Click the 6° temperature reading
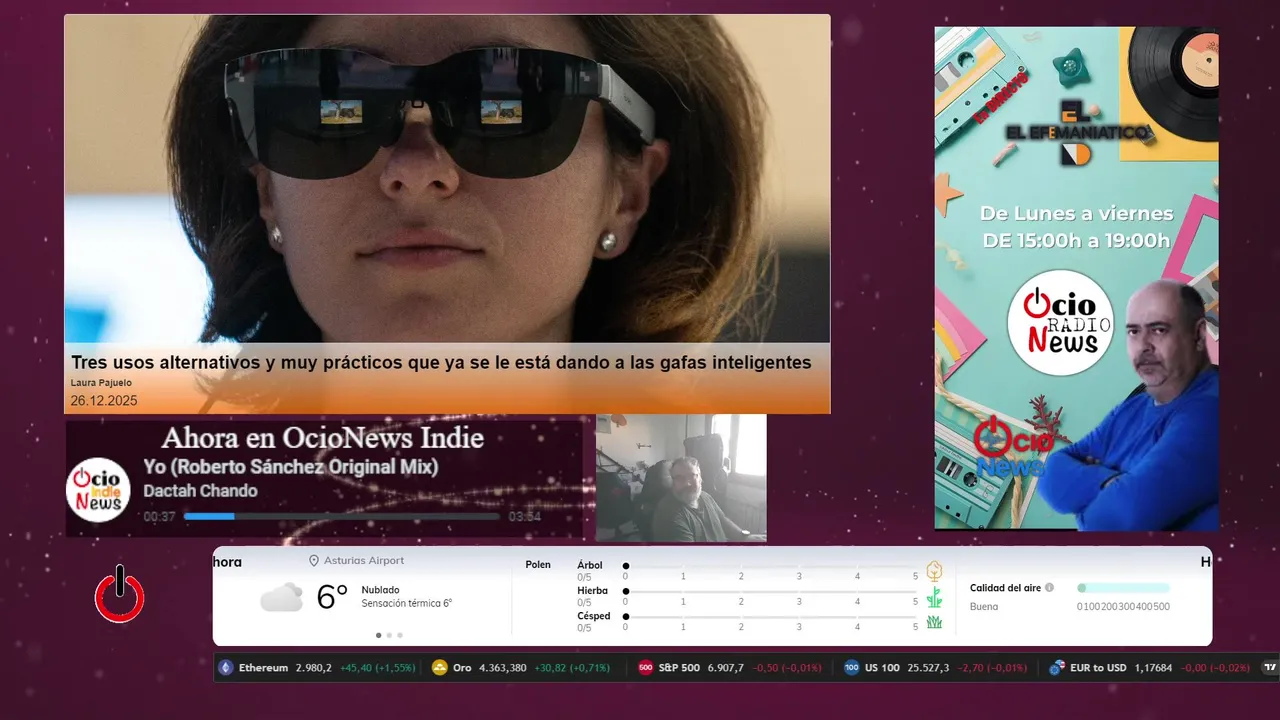The height and width of the screenshot is (720, 1280). tap(332, 597)
